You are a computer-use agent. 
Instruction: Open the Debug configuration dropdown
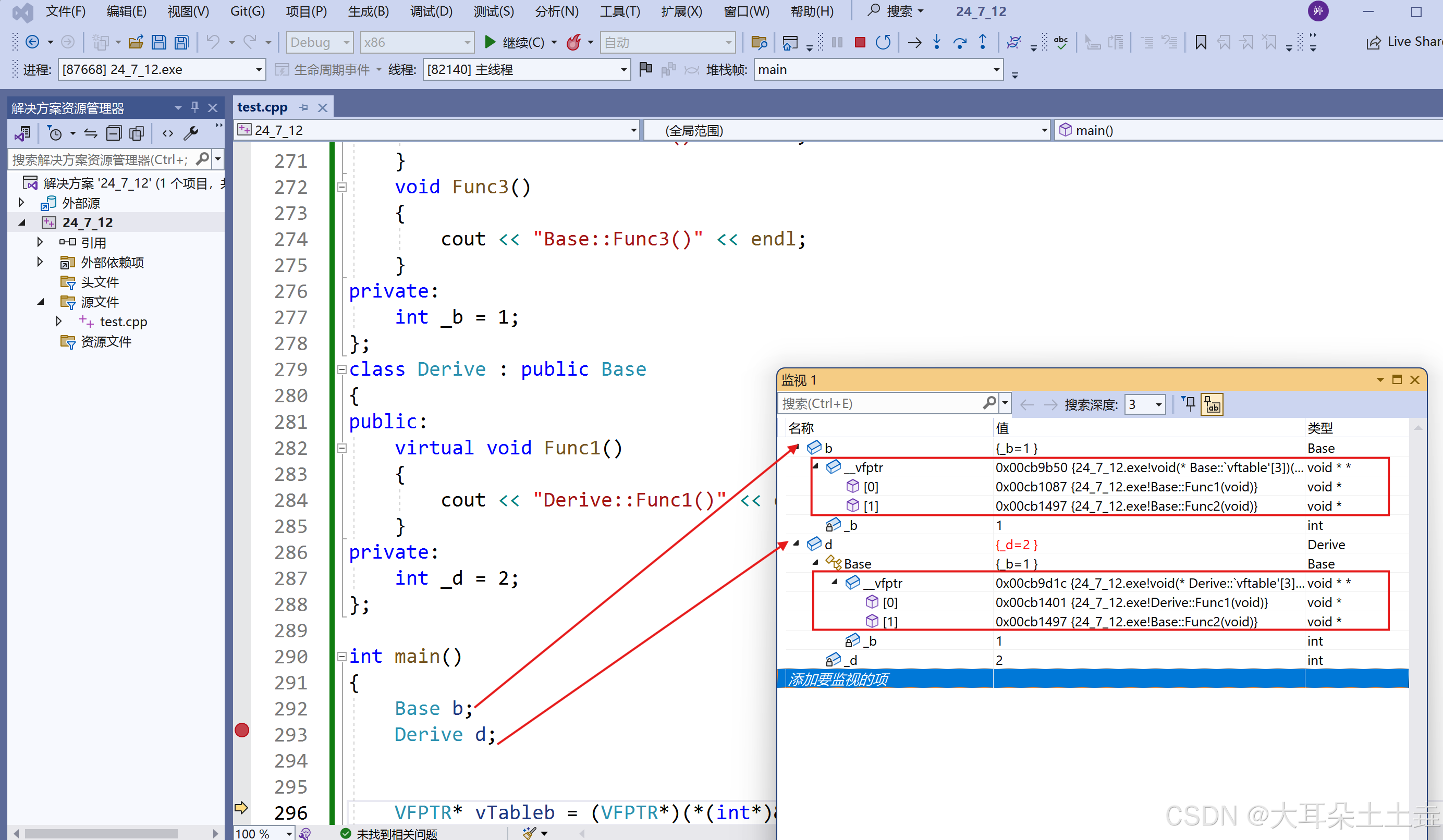tap(320, 42)
